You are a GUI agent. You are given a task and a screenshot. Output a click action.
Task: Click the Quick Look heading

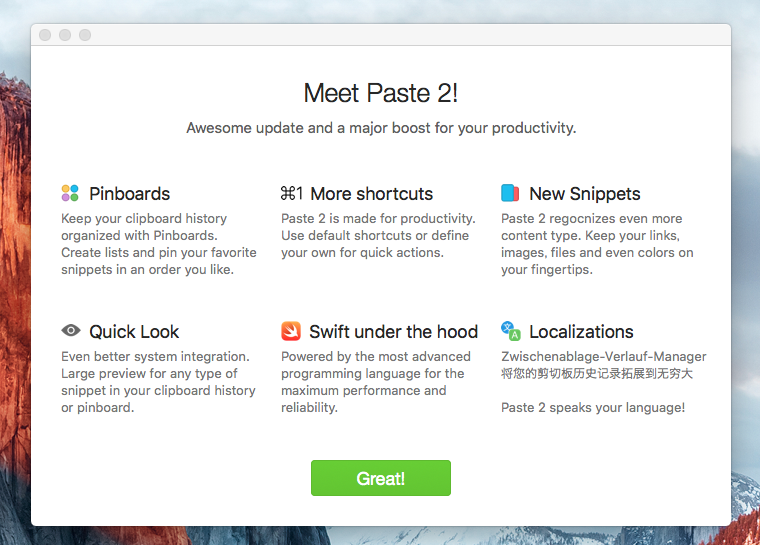click(x=134, y=331)
